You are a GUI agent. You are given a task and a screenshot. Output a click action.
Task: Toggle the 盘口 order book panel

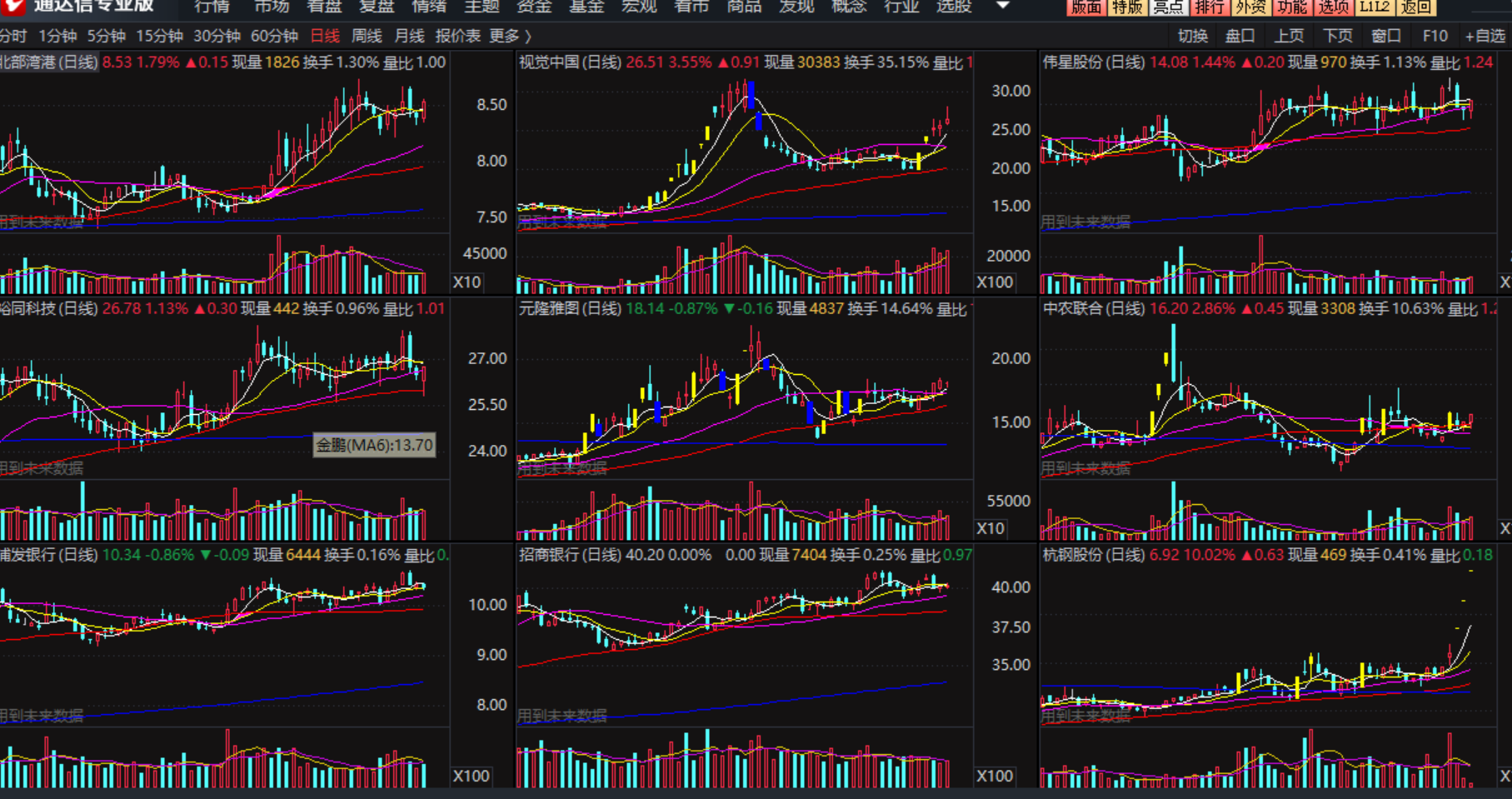[x=1240, y=36]
